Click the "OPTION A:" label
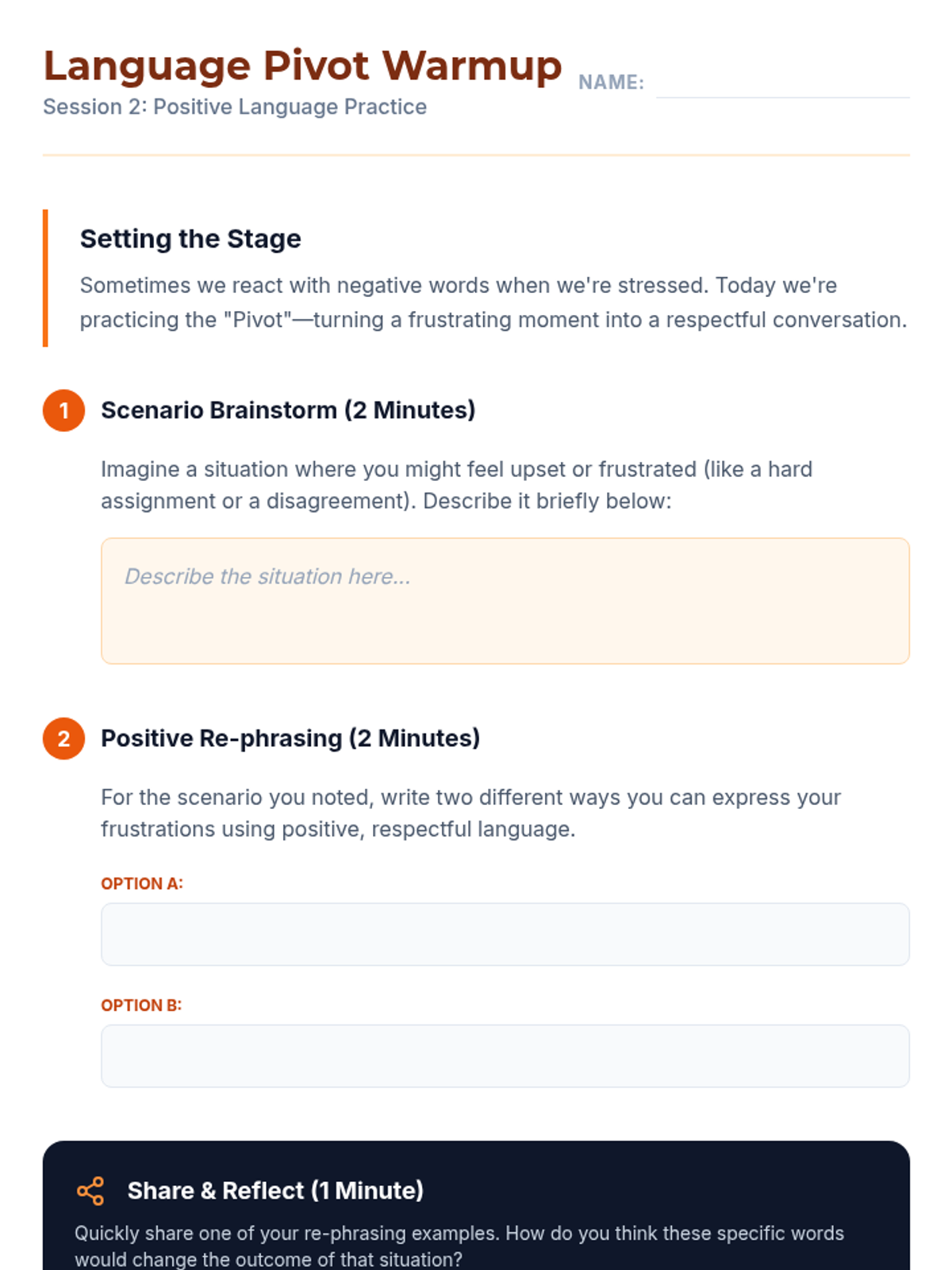 pyautogui.click(x=142, y=883)
